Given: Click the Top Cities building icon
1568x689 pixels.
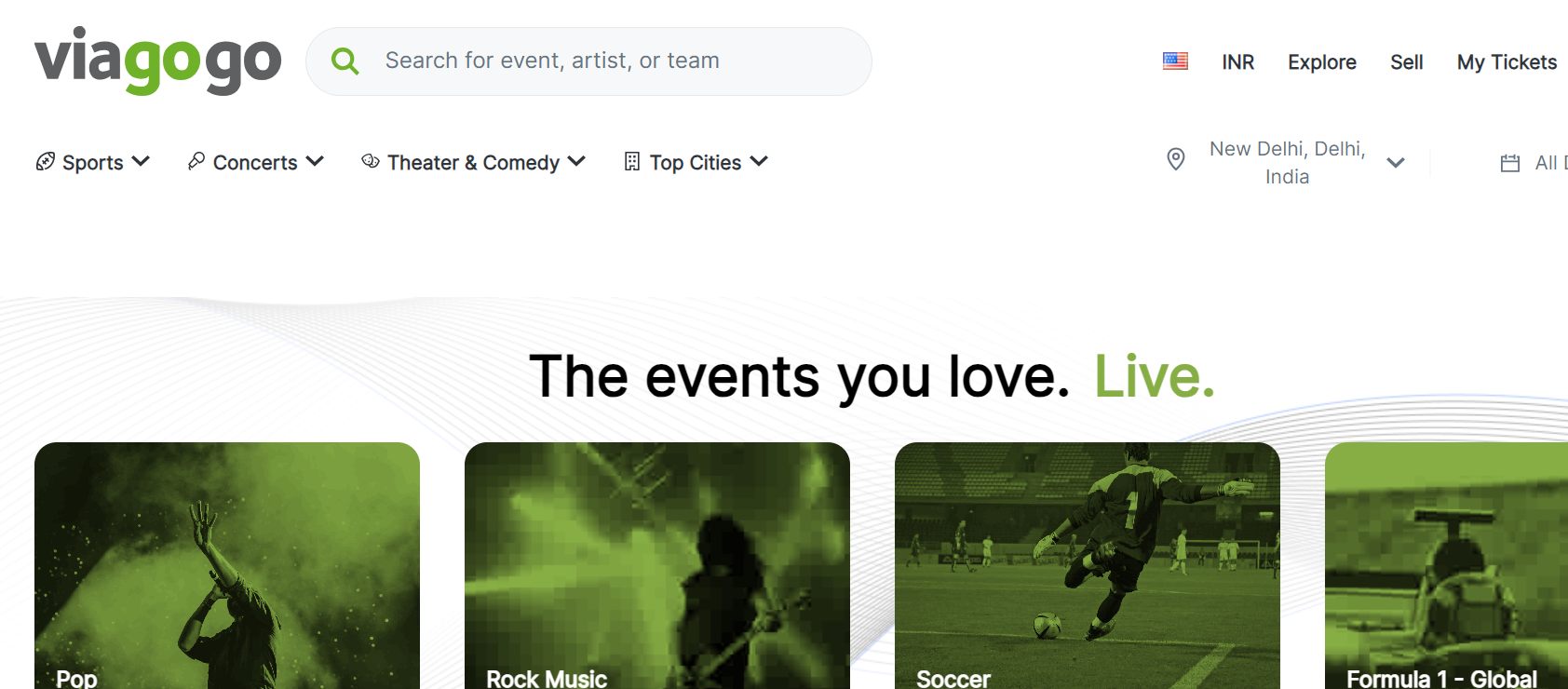Looking at the screenshot, I should (x=632, y=161).
